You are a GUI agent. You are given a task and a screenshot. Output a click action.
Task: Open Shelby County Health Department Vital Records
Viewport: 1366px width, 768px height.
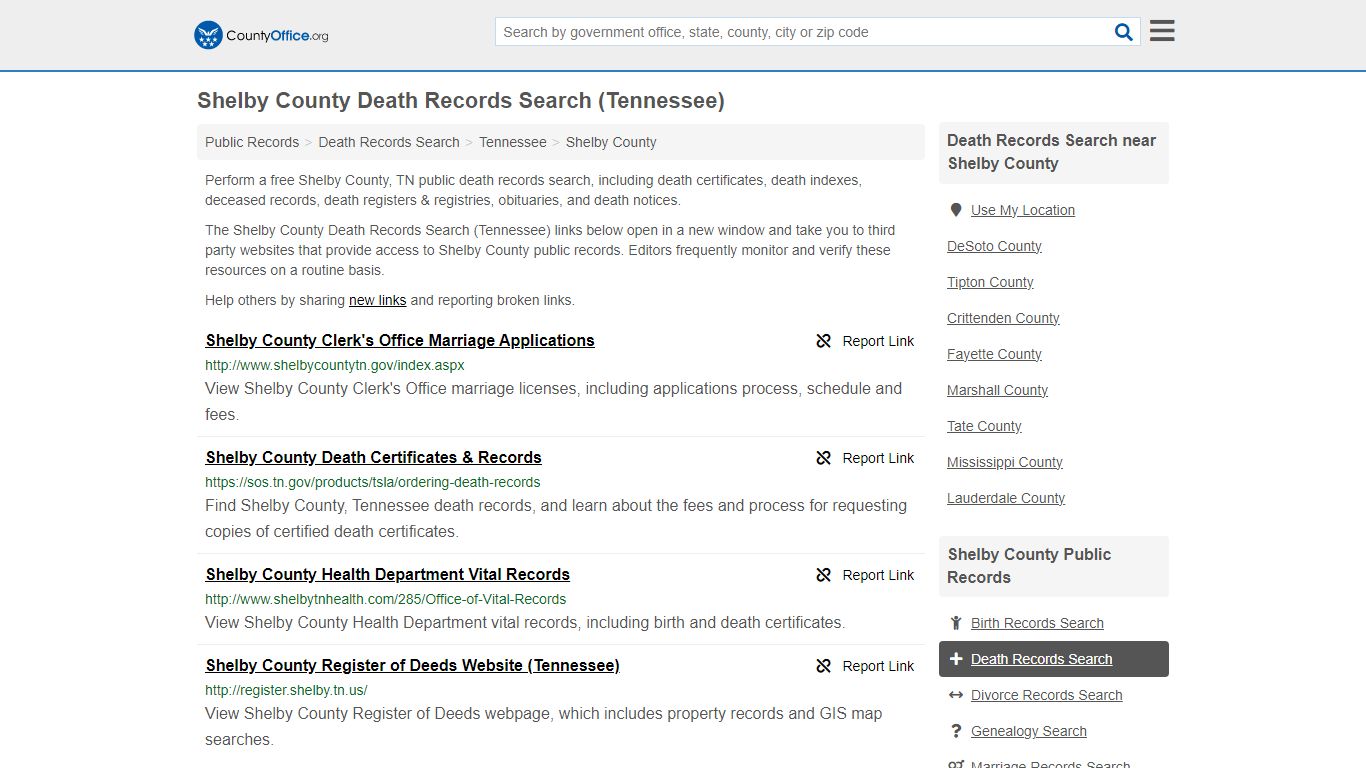click(x=388, y=574)
